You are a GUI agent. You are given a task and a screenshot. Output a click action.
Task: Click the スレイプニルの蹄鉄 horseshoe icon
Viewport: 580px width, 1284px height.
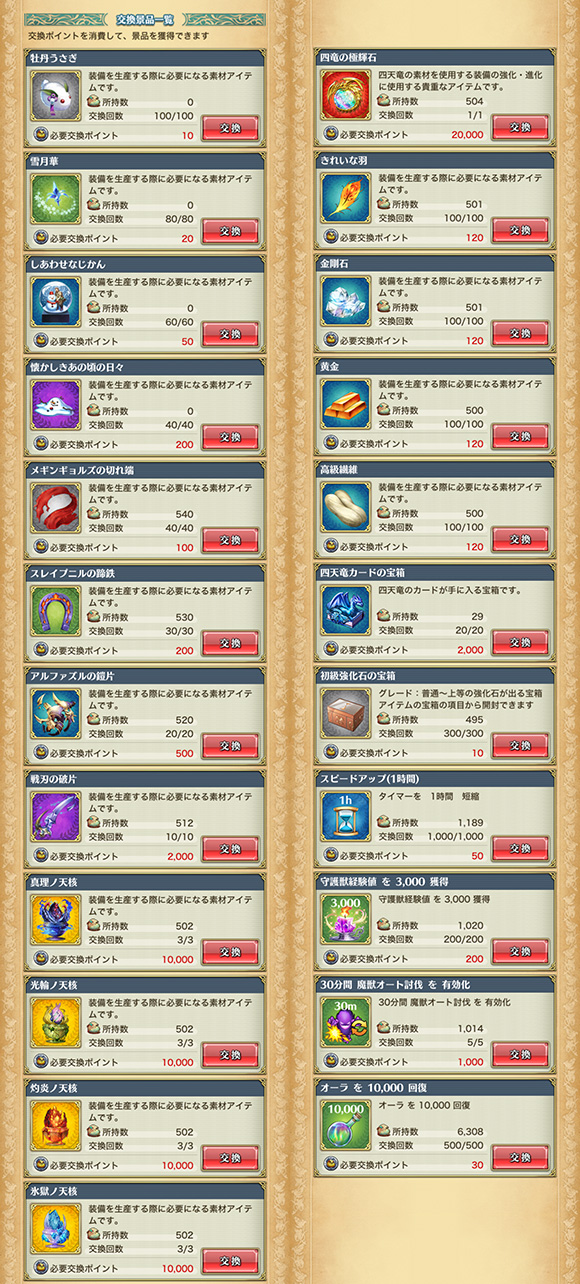point(56,612)
